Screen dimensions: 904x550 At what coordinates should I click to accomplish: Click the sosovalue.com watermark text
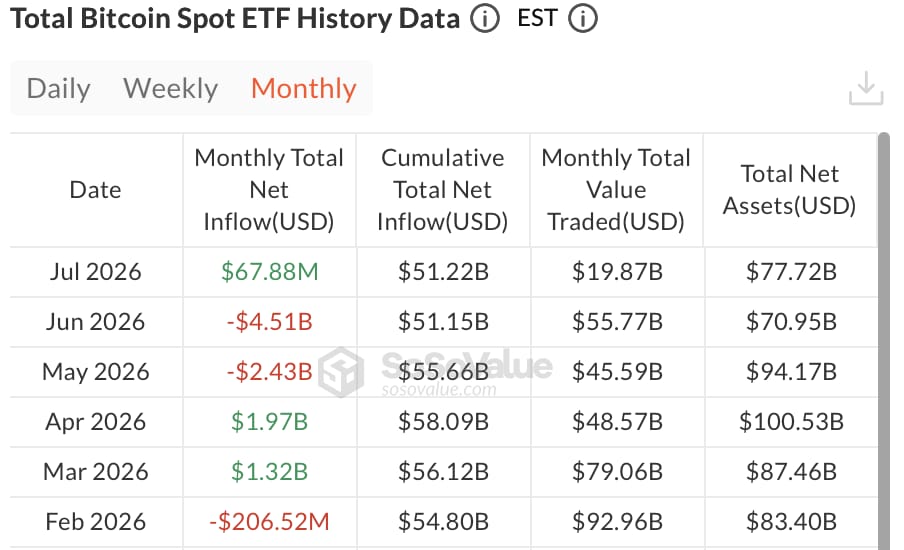point(438,390)
